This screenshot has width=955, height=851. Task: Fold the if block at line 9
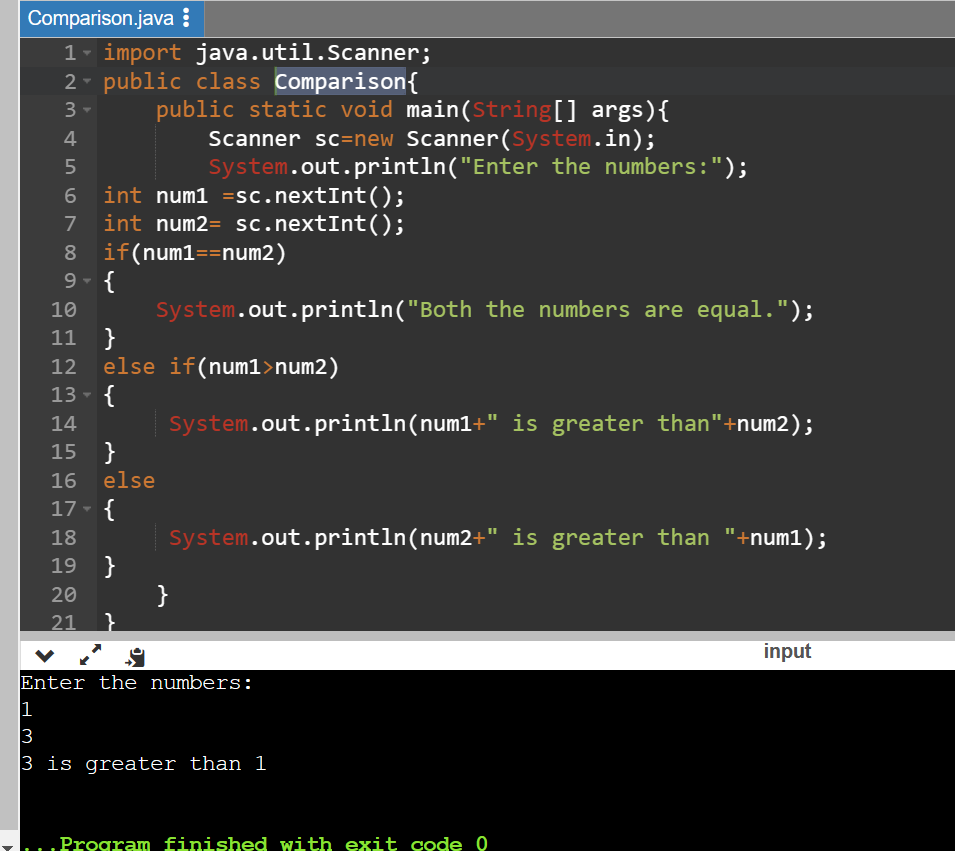(85, 281)
